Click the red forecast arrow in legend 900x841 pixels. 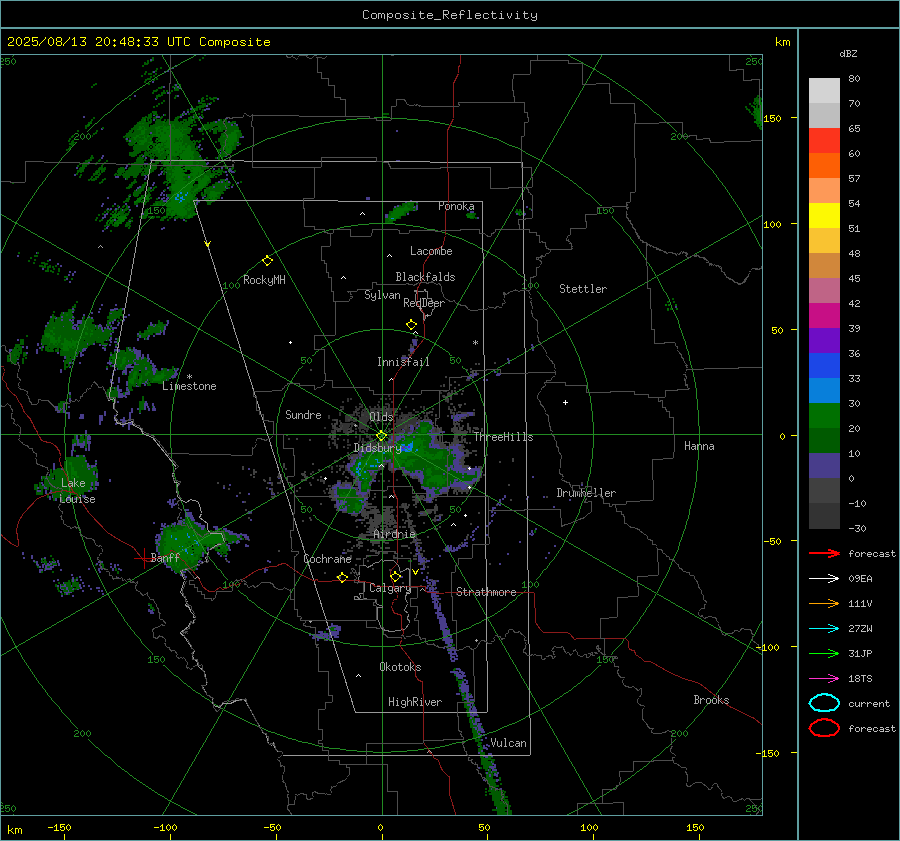(x=824, y=553)
